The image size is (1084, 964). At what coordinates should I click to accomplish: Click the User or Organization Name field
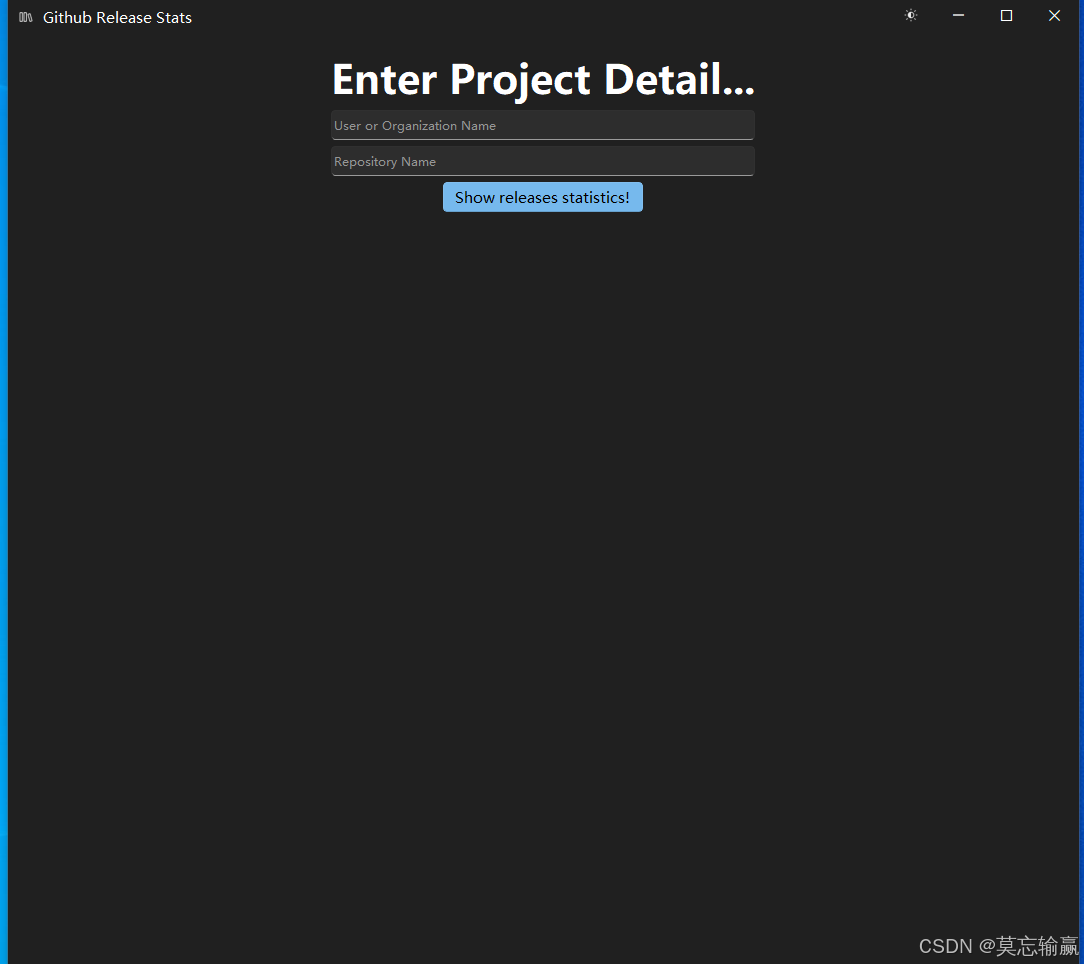point(543,125)
